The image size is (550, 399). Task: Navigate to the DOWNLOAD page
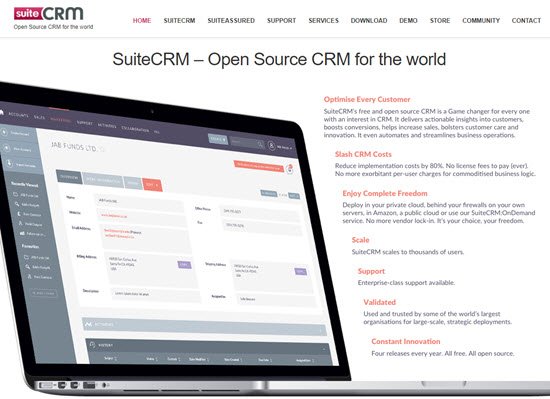pos(369,21)
